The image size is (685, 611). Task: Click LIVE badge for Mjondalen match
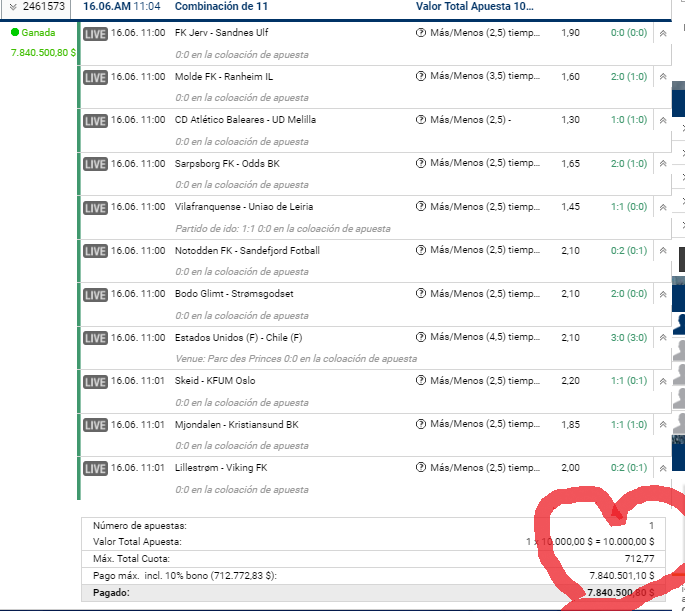point(95,425)
